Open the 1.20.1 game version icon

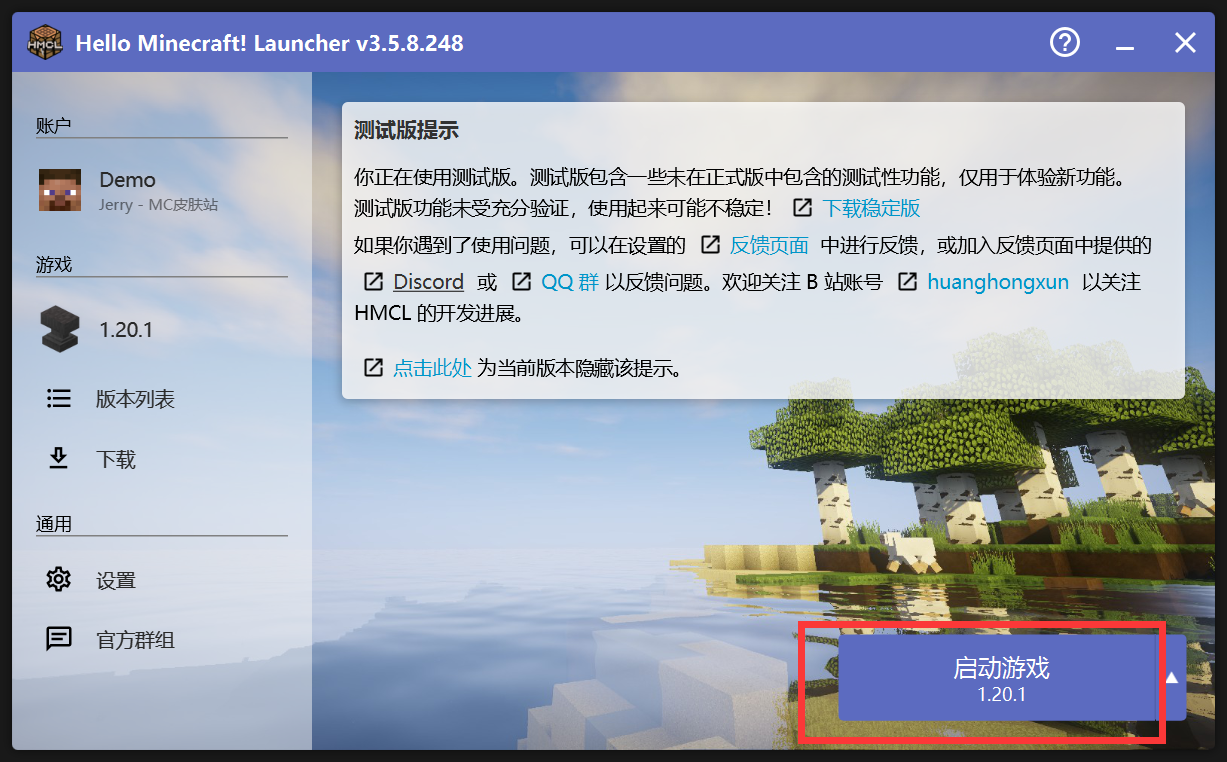(59, 329)
